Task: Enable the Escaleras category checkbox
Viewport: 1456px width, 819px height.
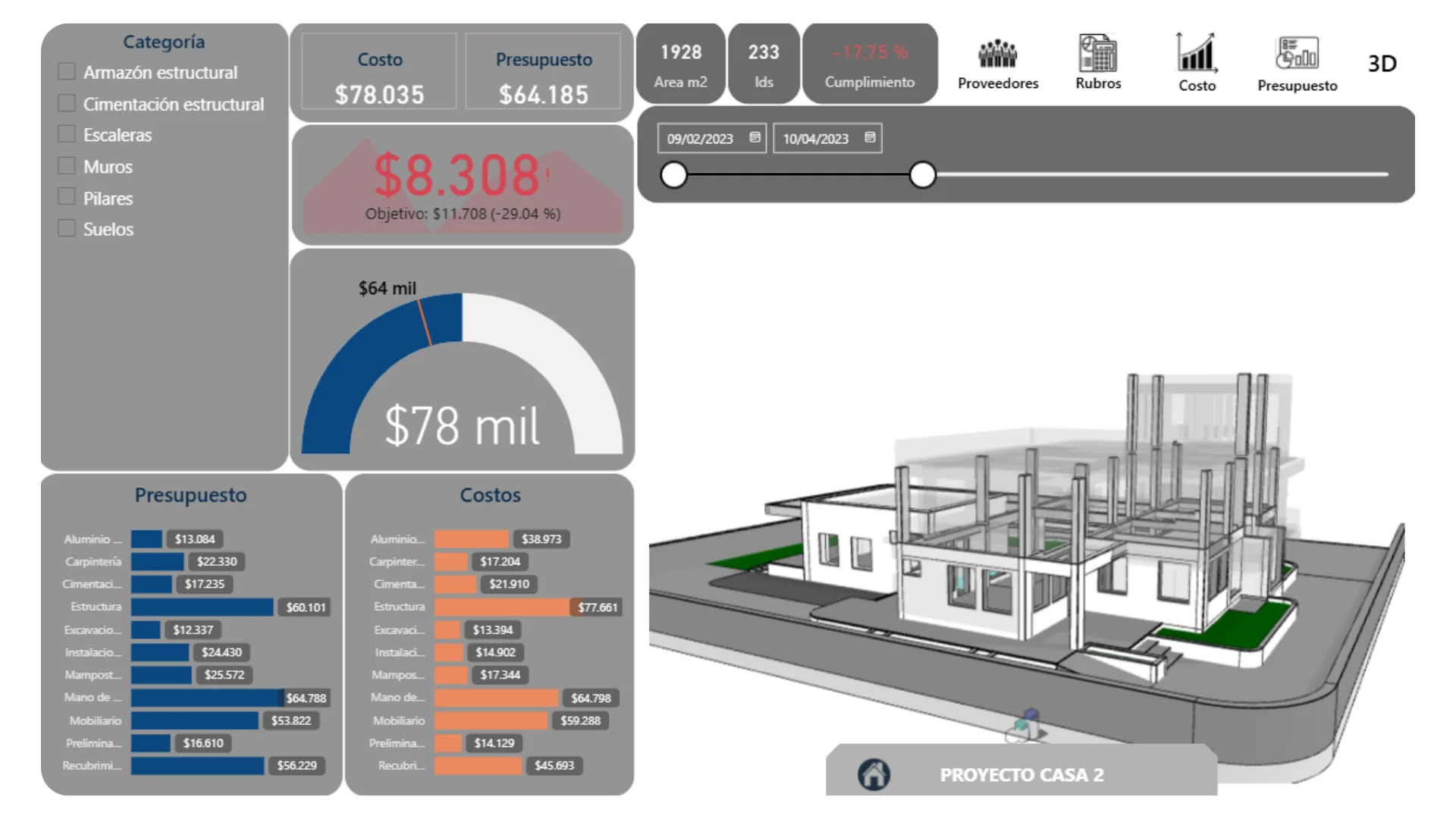Action: (x=67, y=134)
